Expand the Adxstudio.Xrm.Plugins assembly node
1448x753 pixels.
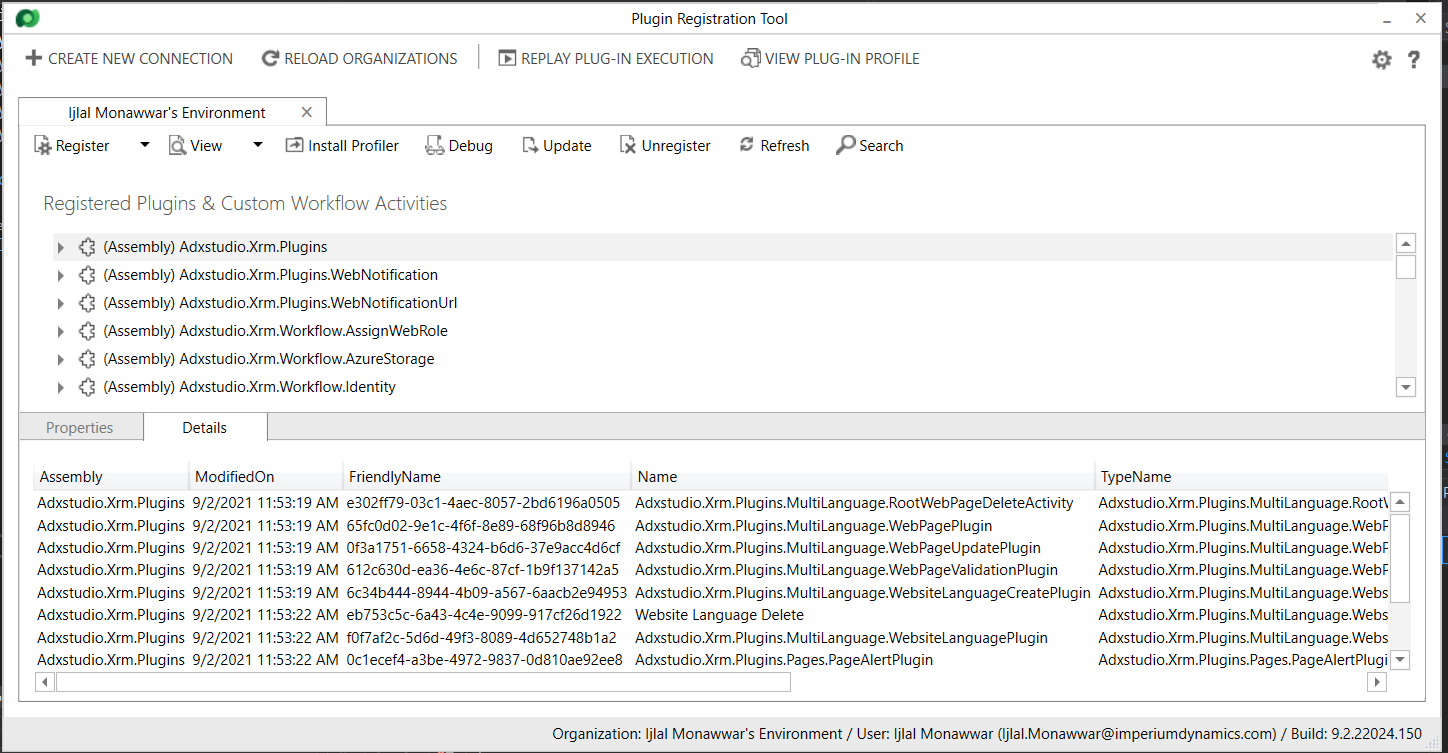point(60,247)
